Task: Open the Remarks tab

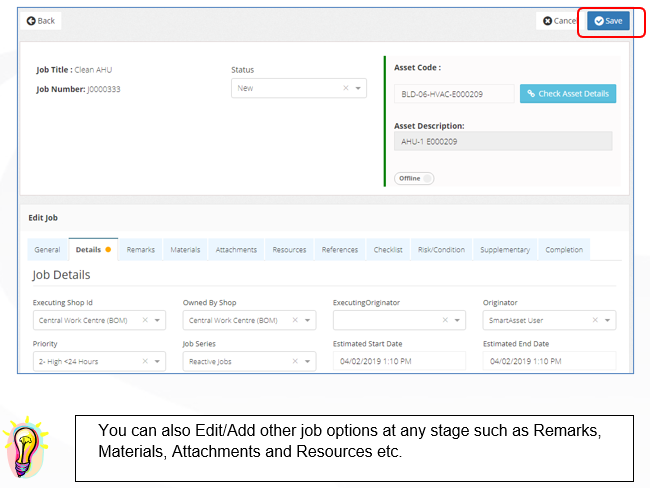Action: point(141,250)
